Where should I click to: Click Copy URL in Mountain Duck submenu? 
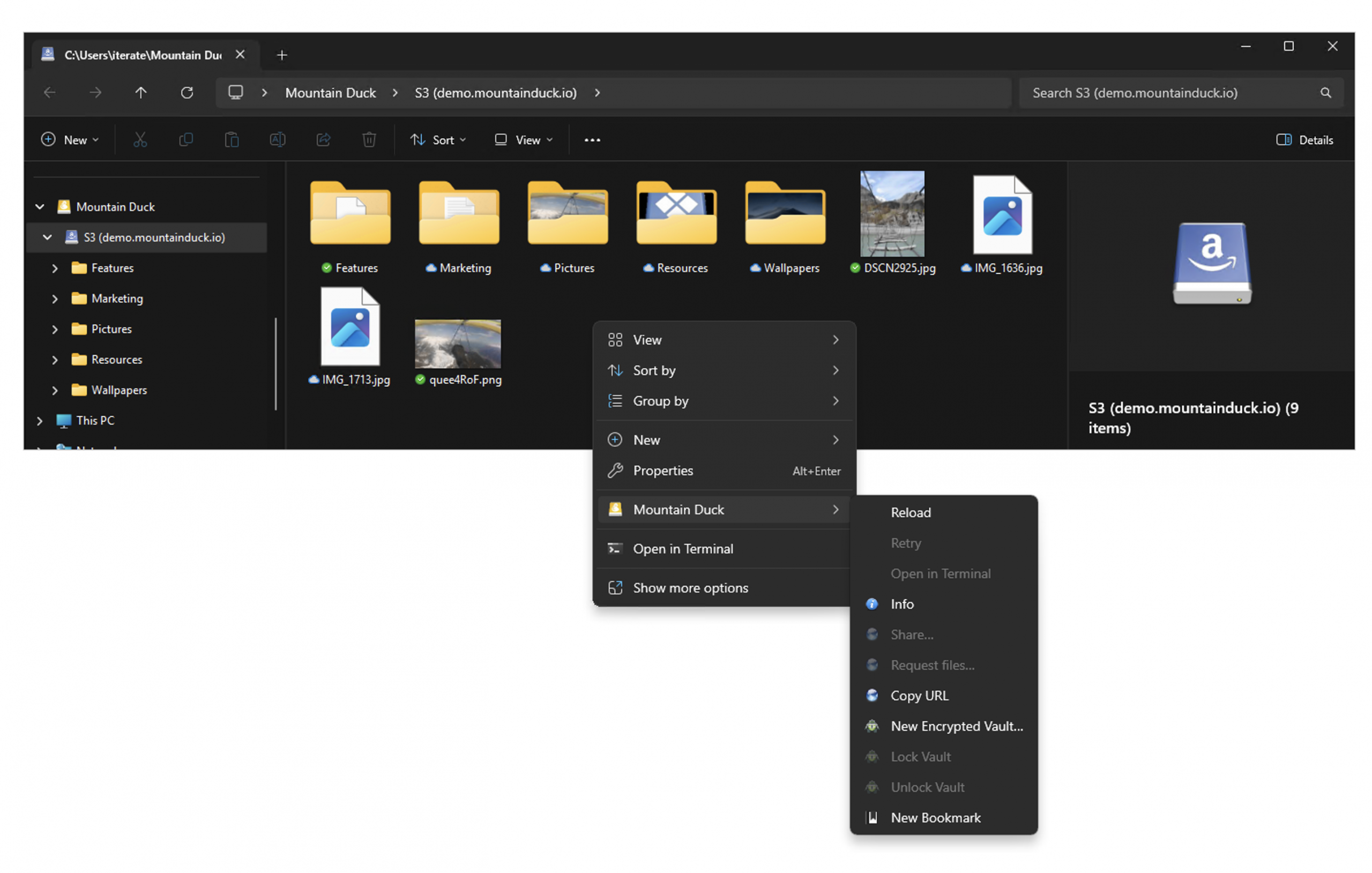pos(944,696)
